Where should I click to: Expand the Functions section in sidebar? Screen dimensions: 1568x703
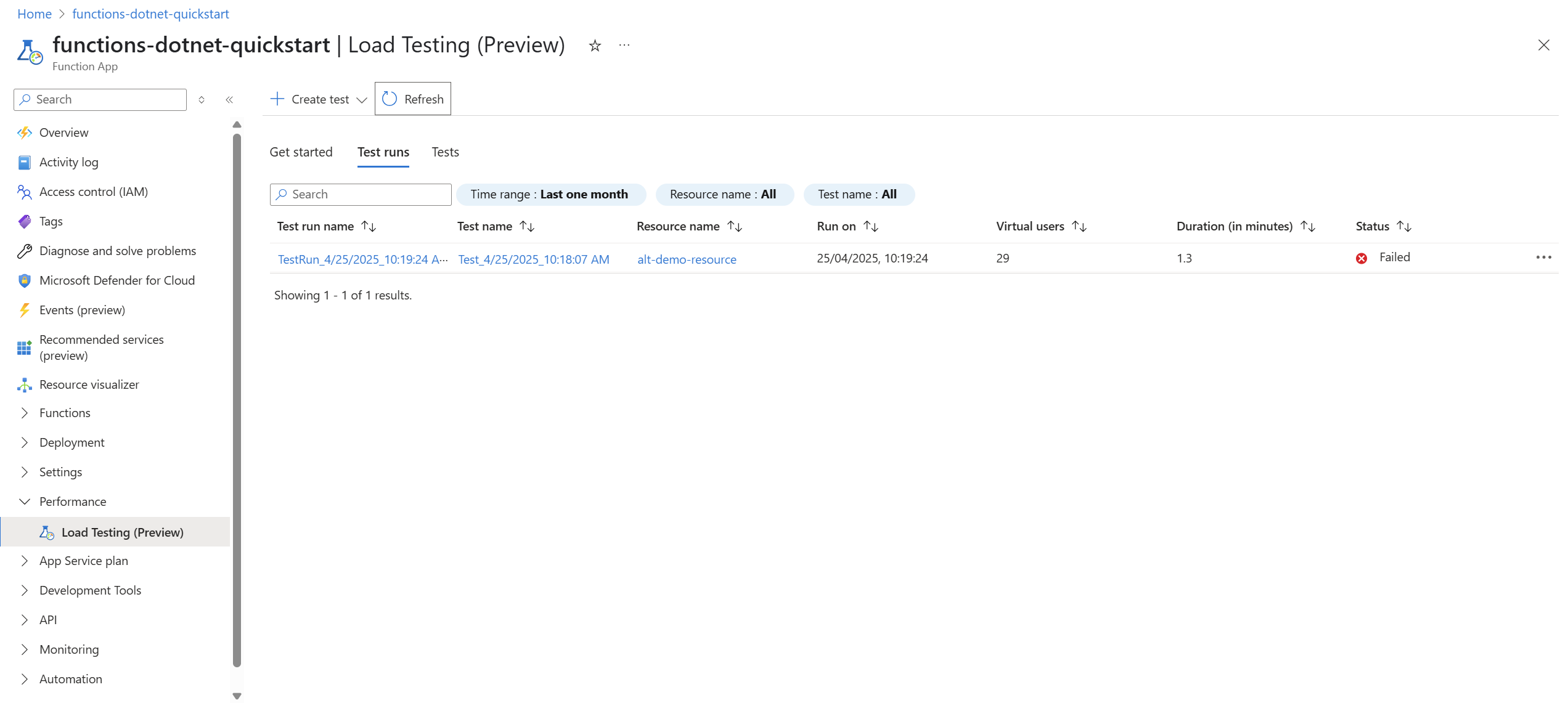pyautogui.click(x=25, y=413)
